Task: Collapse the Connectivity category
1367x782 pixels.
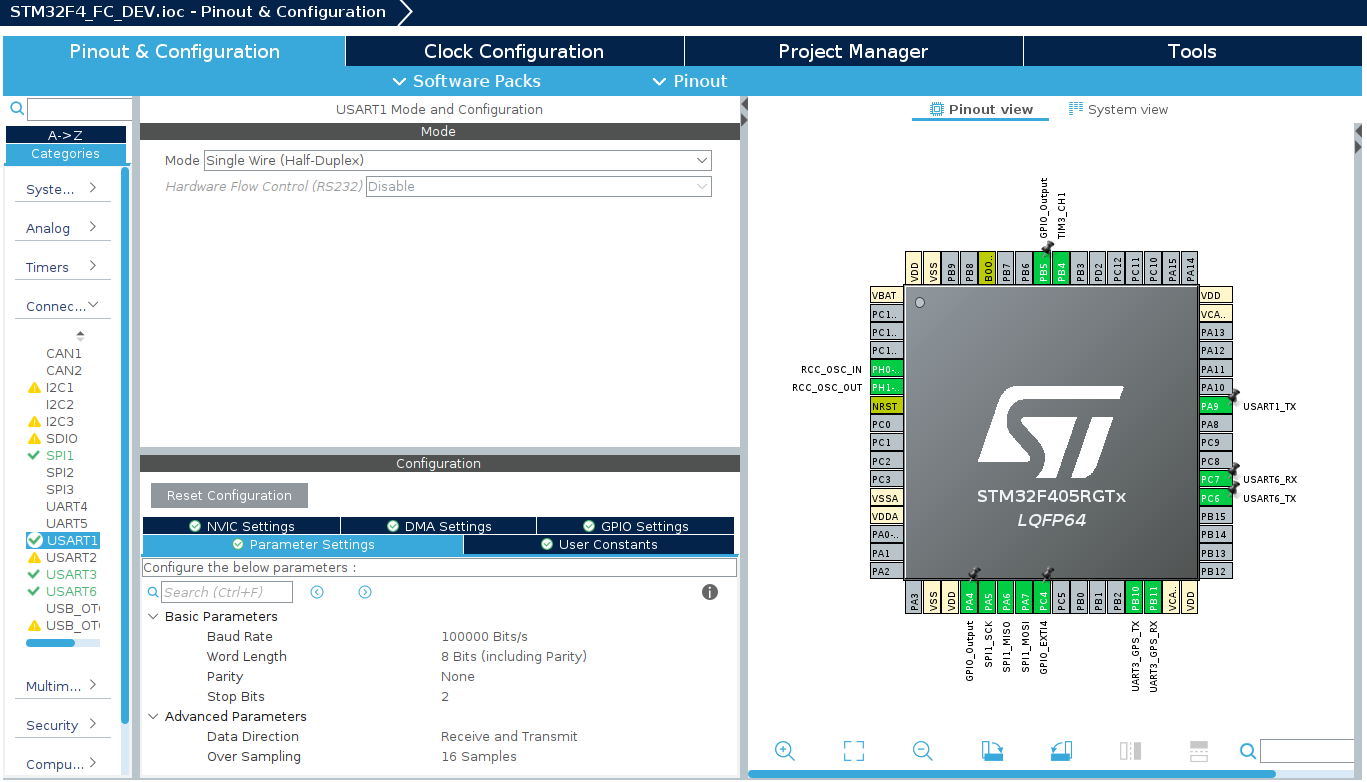Action: (62, 306)
